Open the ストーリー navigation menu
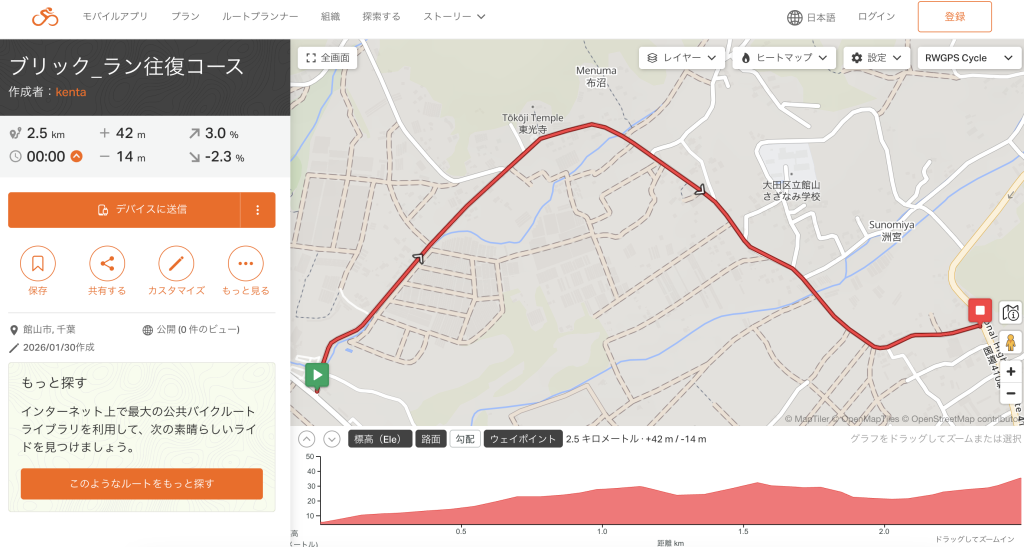Viewport: 1024px width, 547px height. (x=454, y=17)
